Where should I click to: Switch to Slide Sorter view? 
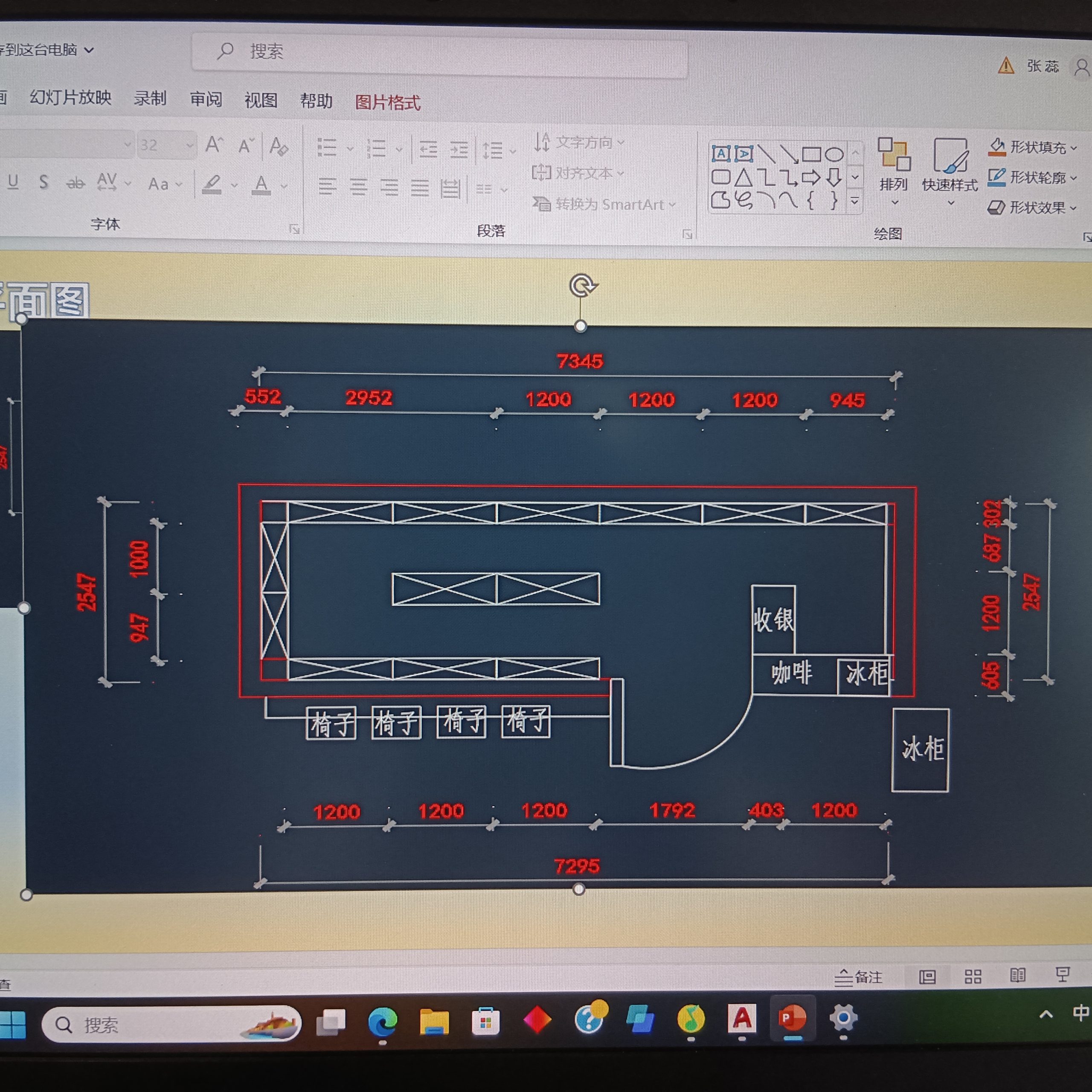point(973,976)
